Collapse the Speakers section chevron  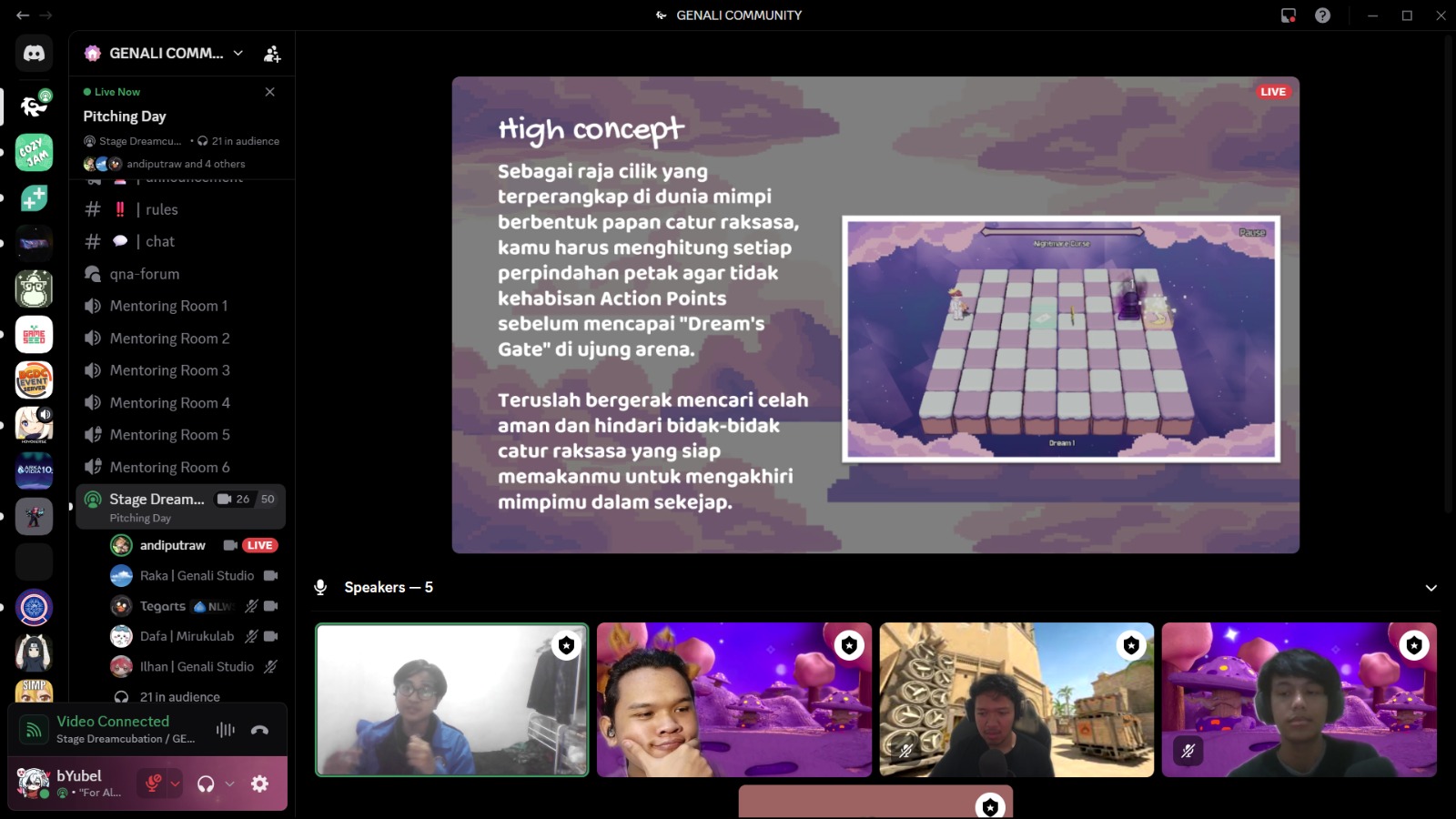[x=1431, y=588]
